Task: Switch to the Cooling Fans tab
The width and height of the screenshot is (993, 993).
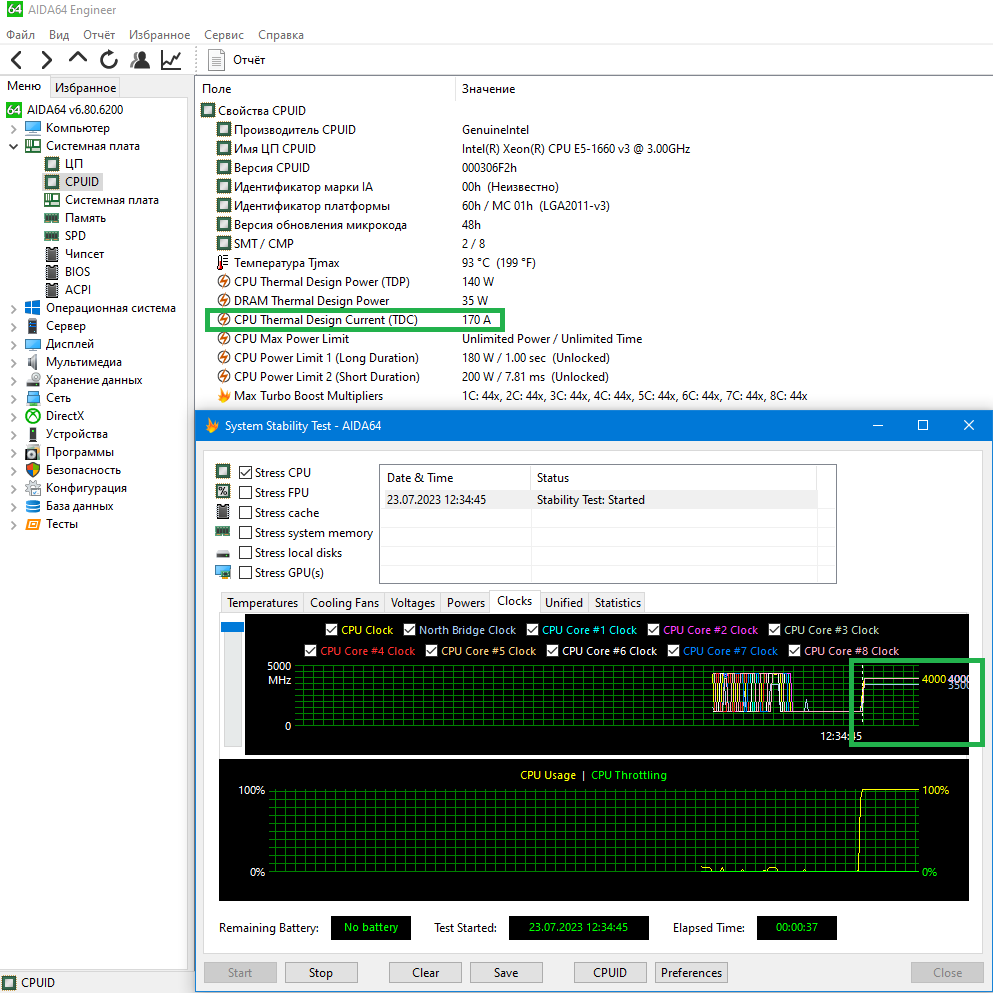Action: [x=344, y=603]
